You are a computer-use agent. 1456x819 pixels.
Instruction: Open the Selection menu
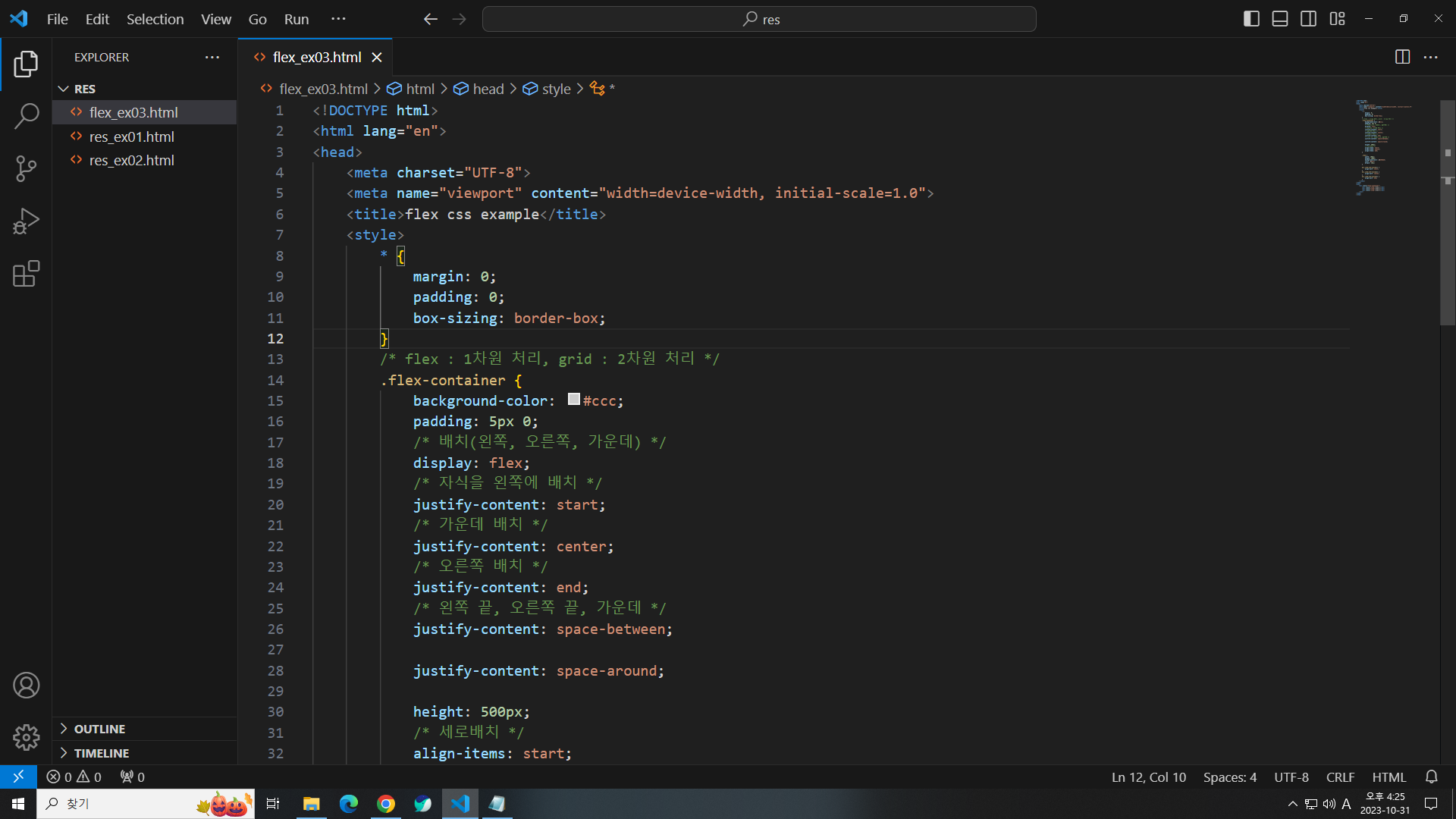point(155,19)
